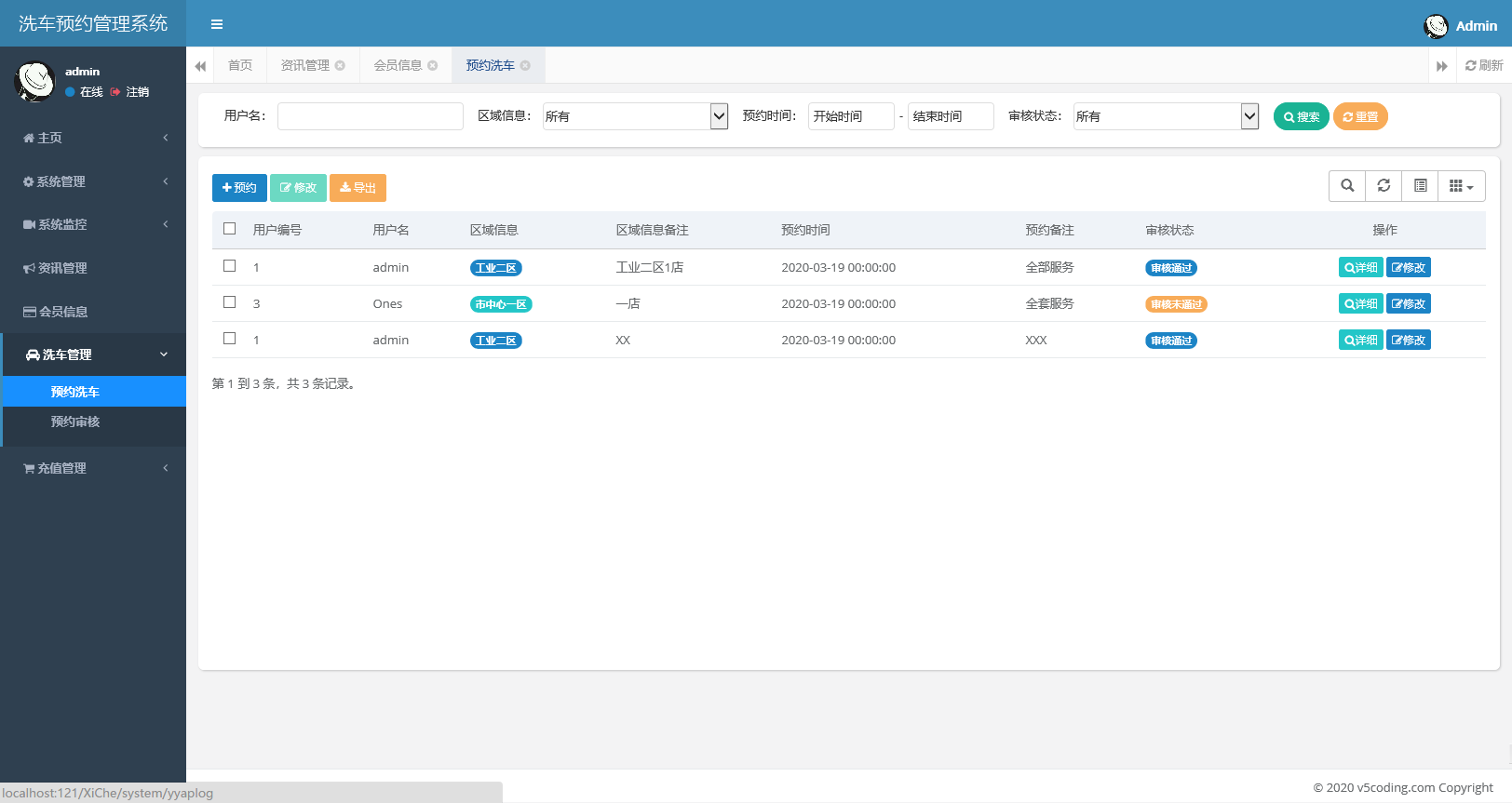This screenshot has width=1512, height=803.
Task: Toggle search panel with magnifier icon
Action: point(1347,186)
